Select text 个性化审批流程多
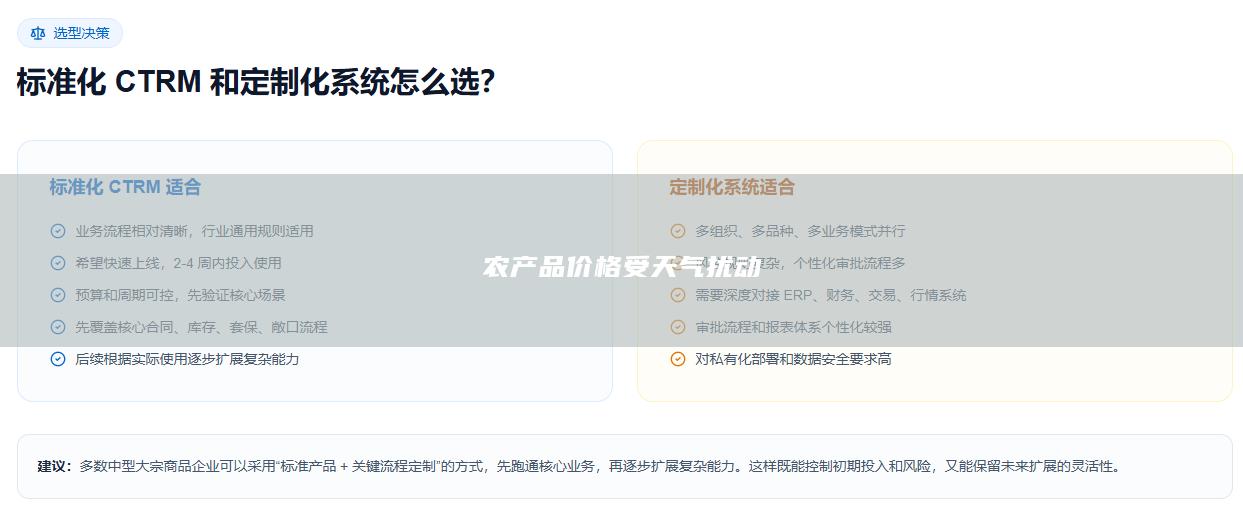 (x=850, y=263)
